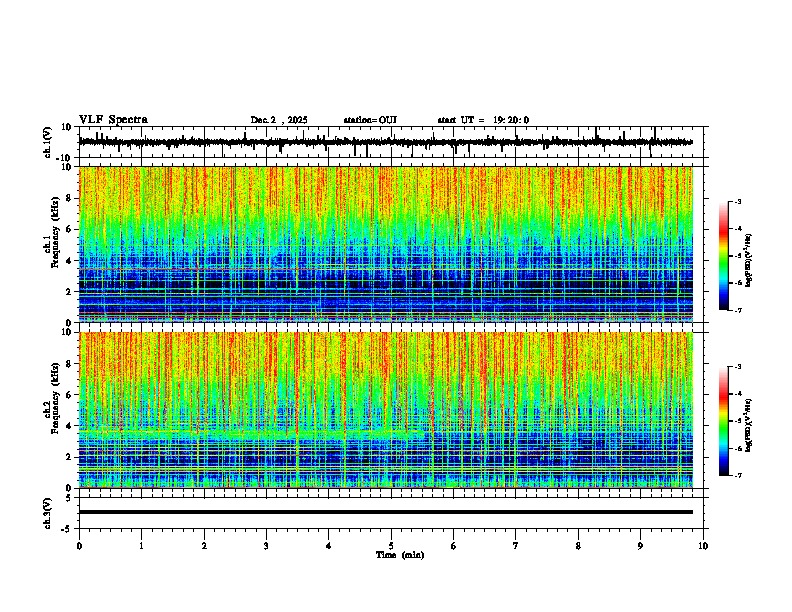Click time axis tick label "7"
The image size is (792, 612).
pos(516,546)
